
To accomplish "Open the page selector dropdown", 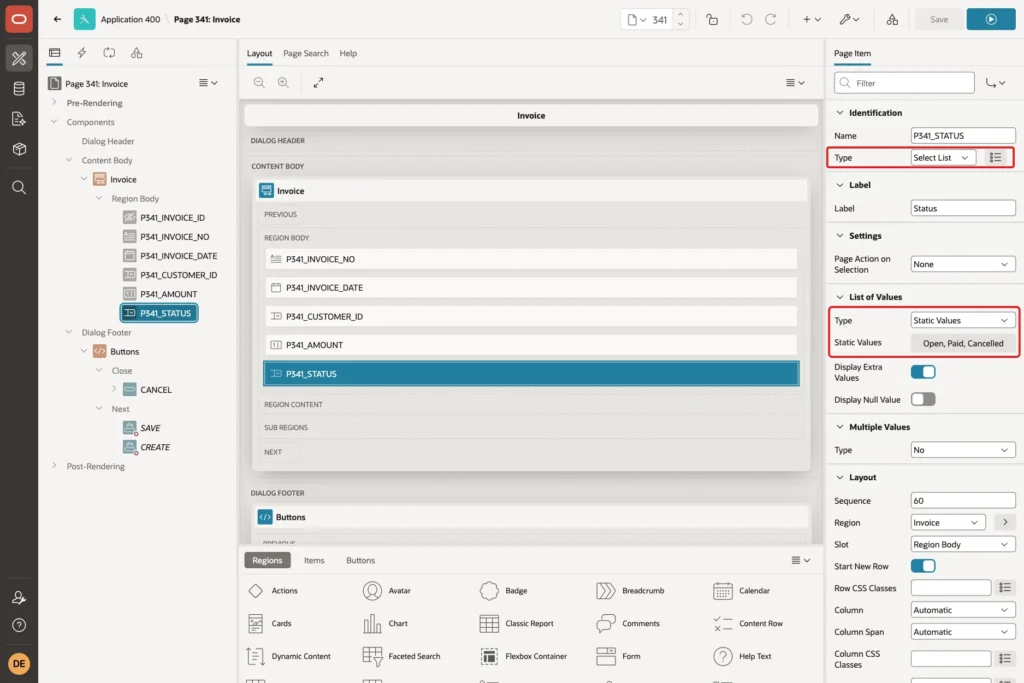I will point(636,20).
